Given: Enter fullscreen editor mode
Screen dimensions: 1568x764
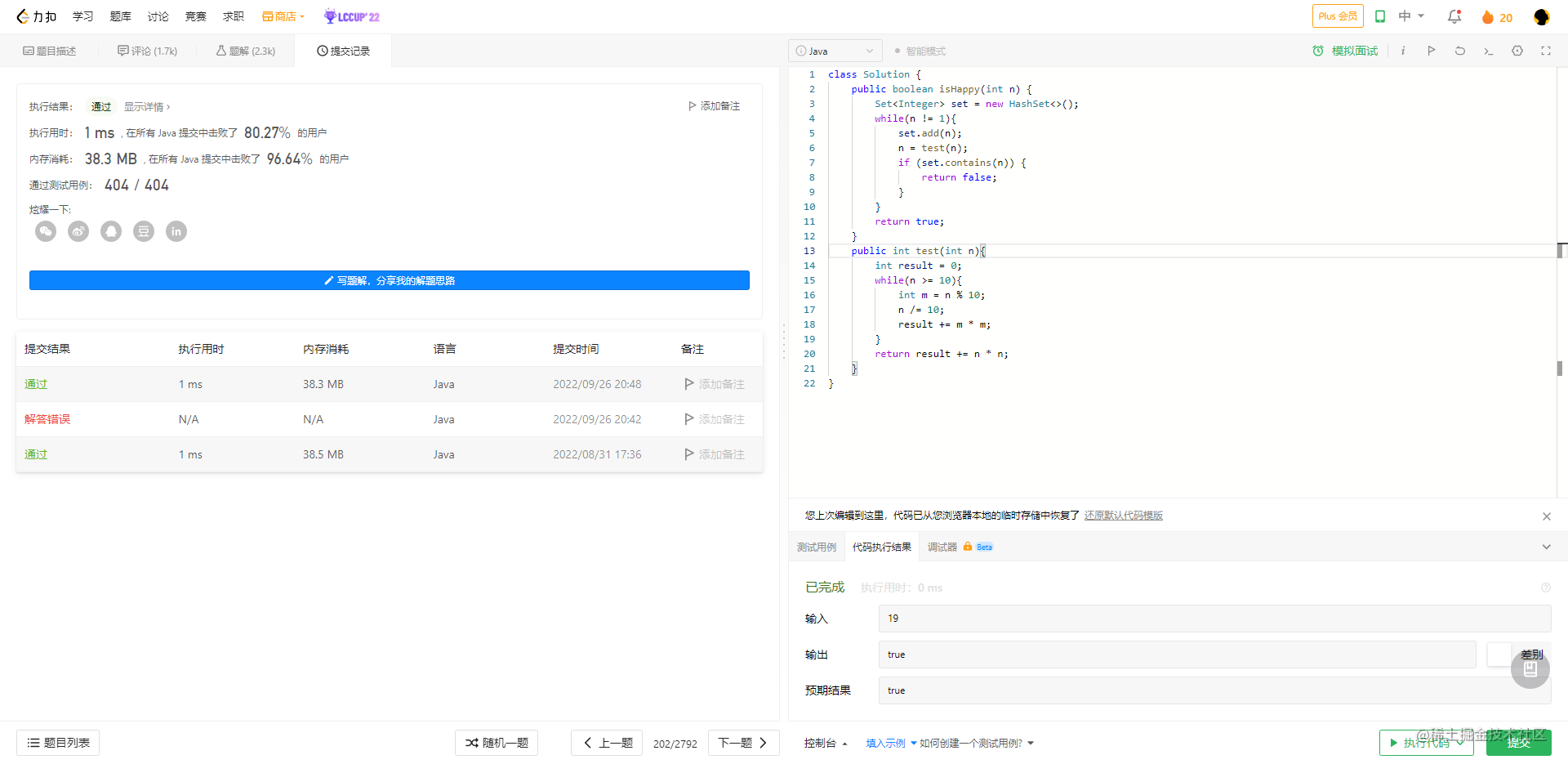Looking at the screenshot, I should [1546, 51].
